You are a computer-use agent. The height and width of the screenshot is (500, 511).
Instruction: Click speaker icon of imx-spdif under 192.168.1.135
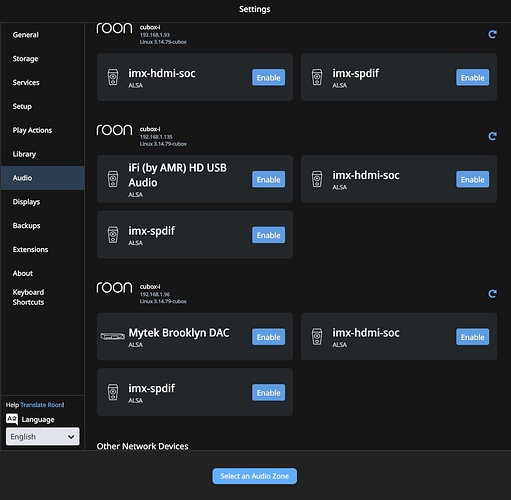[x=113, y=235]
